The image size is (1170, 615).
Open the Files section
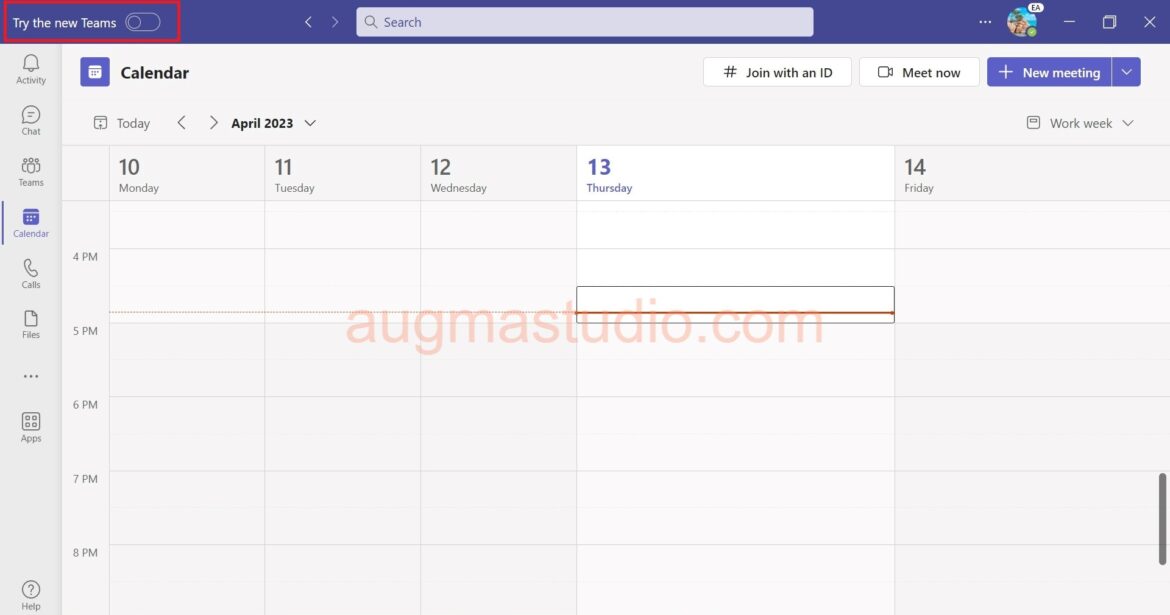(30, 322)
